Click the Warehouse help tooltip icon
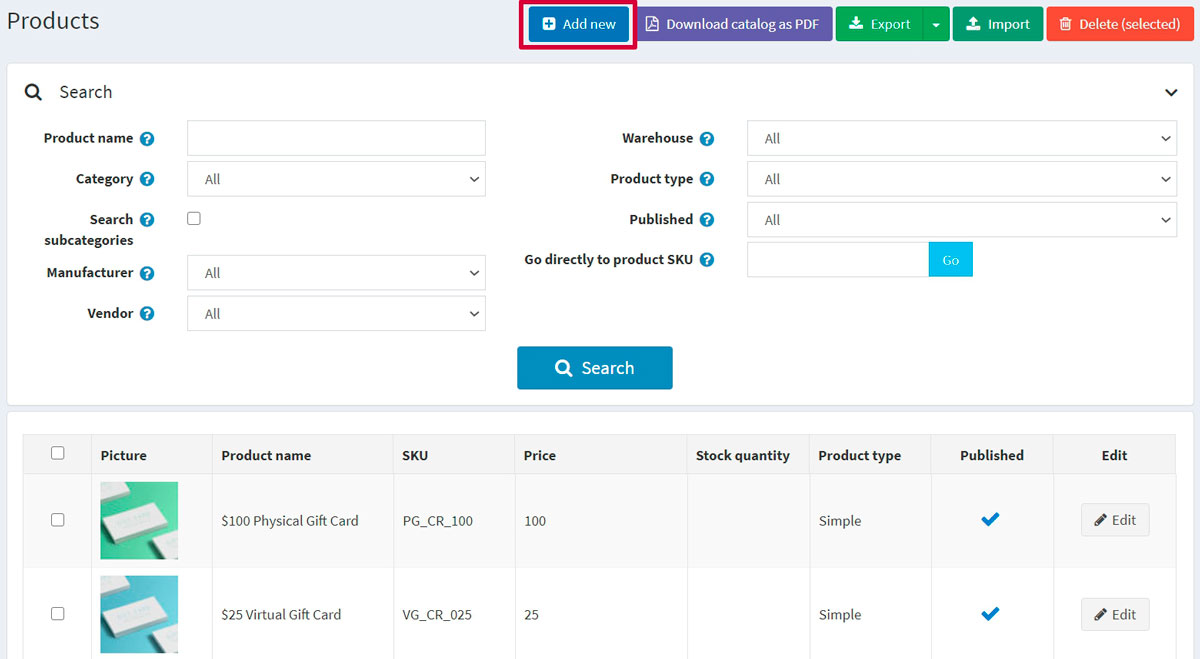 coord(707,139)
